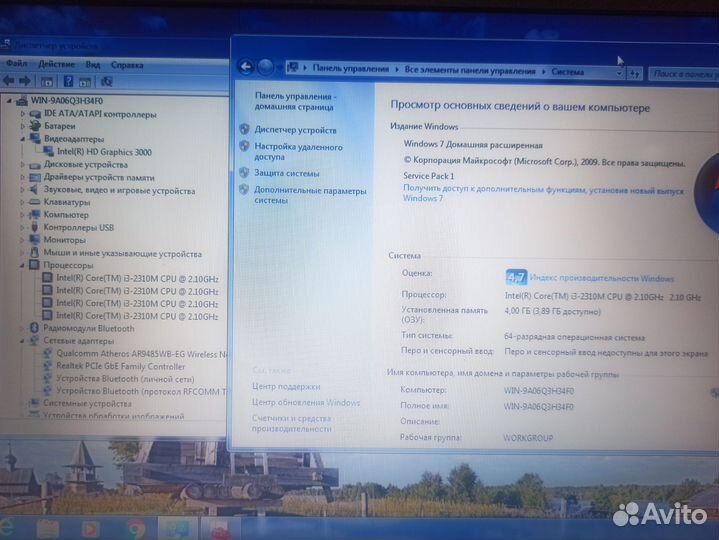The width and height of the screenshot is (719, 540).
Task: Click the WIN-9A06Q3H34F0 computer name value
Action: (x=538, y=391)
